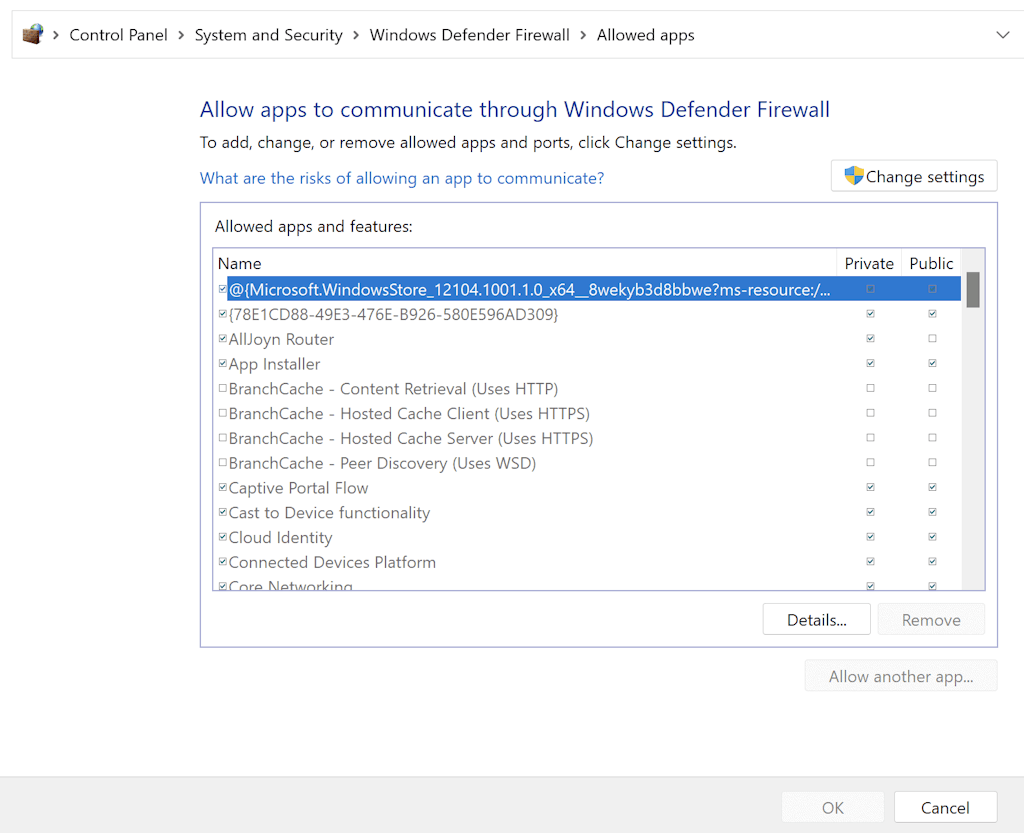Enable BranchCache Content Retrieval checkbox
Image resolution: width=1024 pixels, height=833 pixels.
pyautogui.click(x=223, y=388)
